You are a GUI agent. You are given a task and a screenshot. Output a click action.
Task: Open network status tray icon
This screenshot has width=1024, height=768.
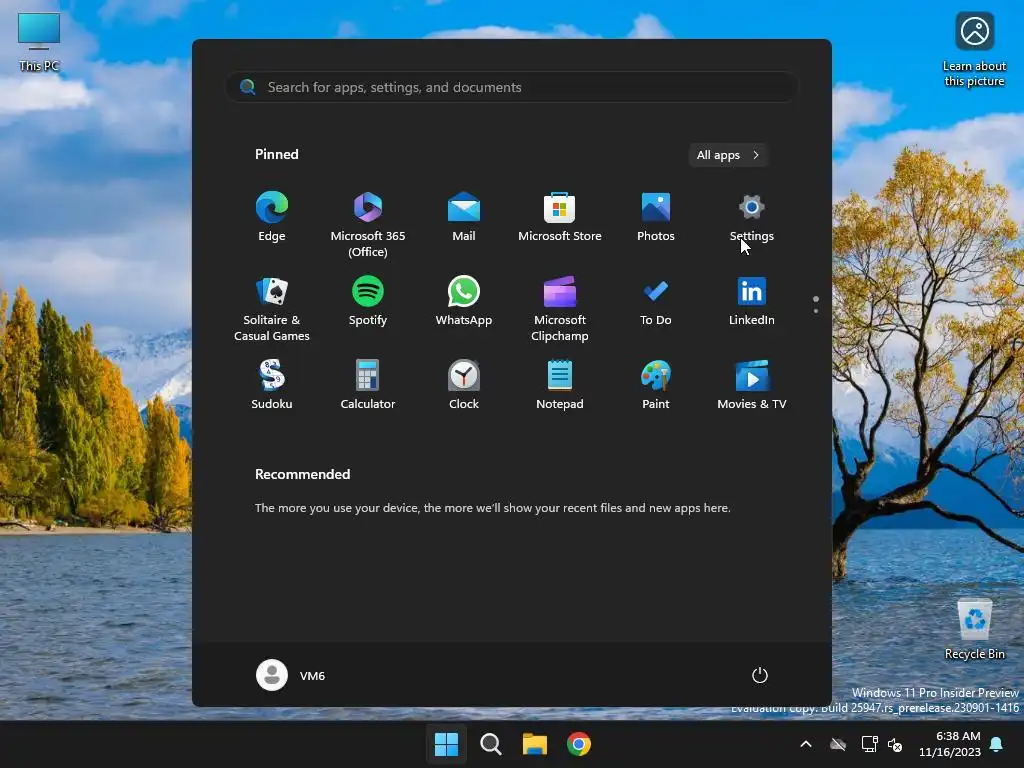tap(869, 744)
